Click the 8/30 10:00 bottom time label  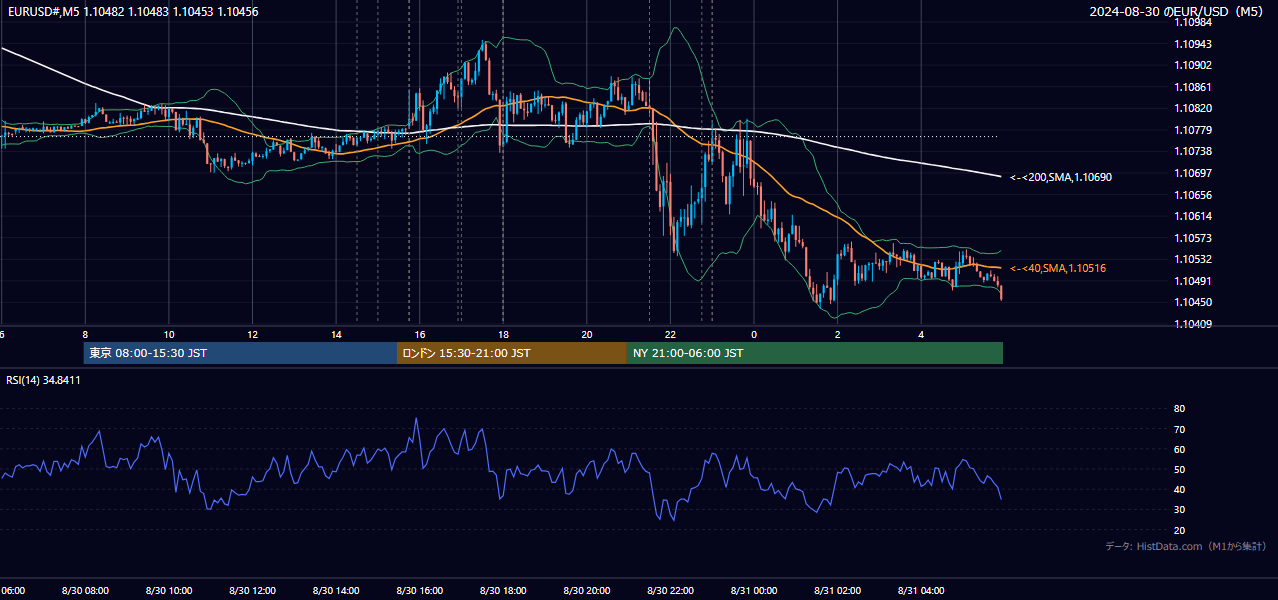click(169, 591)
